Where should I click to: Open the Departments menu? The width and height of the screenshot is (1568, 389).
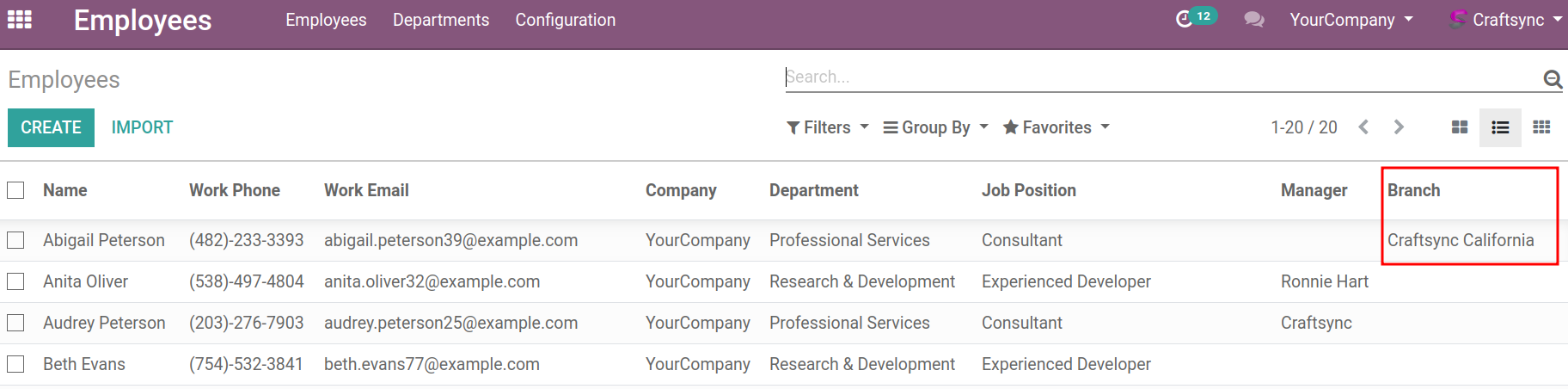[x=441, y=20]
